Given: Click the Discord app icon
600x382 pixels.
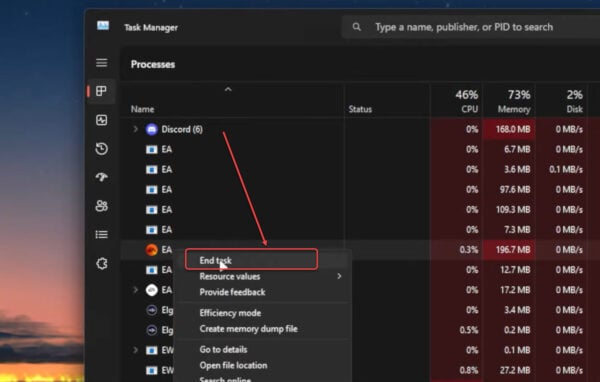Looking at the screenshot, I should (152, 129).
